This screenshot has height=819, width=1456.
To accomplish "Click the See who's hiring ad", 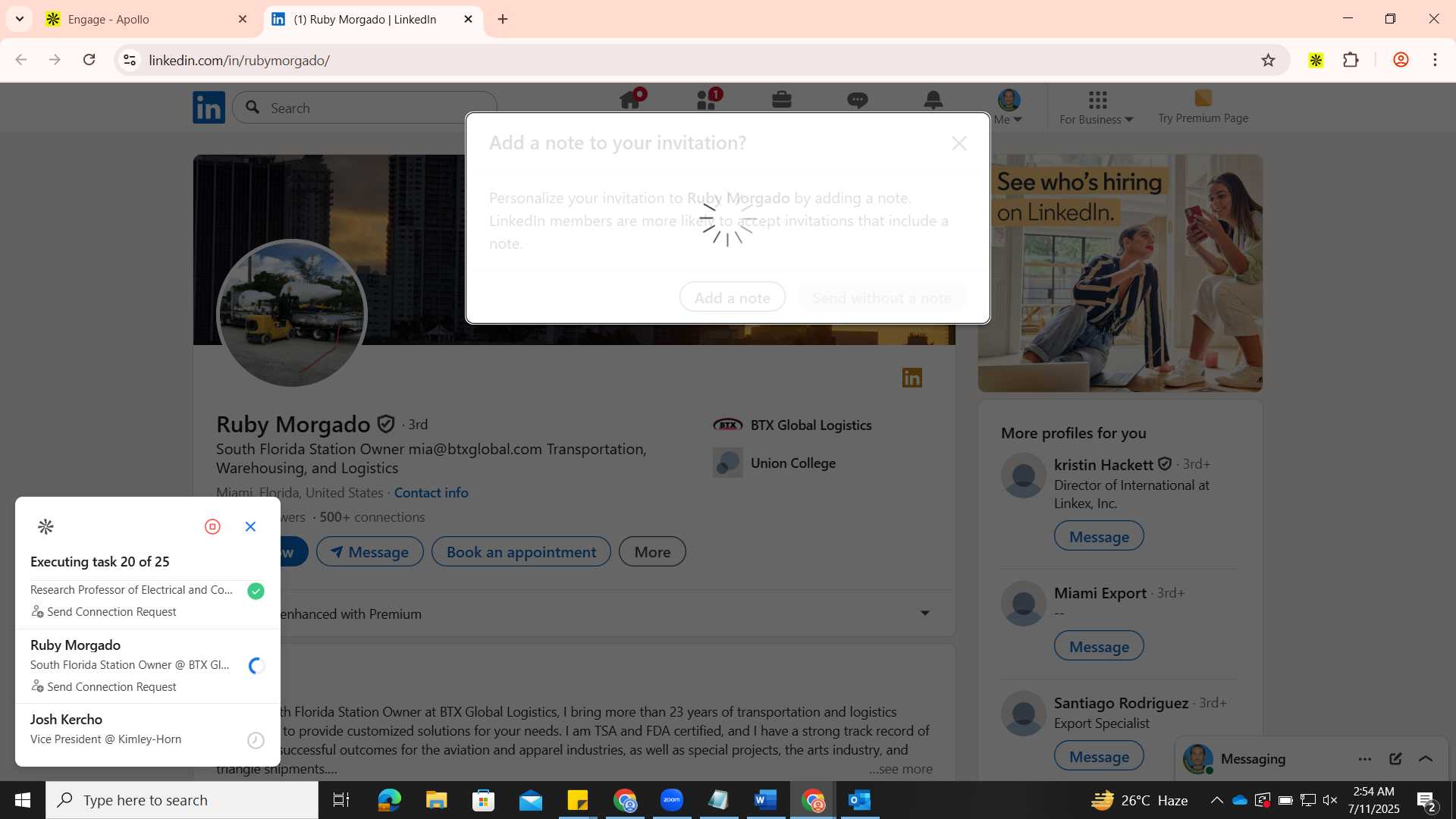I will 1121,273.
